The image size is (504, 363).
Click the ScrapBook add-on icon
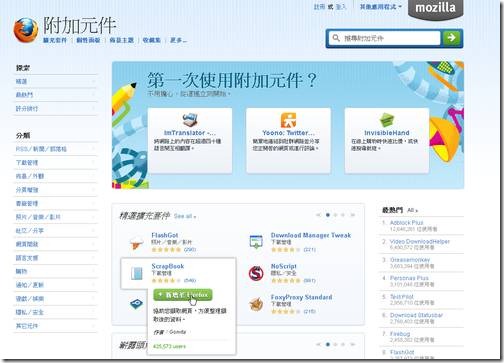137,273
